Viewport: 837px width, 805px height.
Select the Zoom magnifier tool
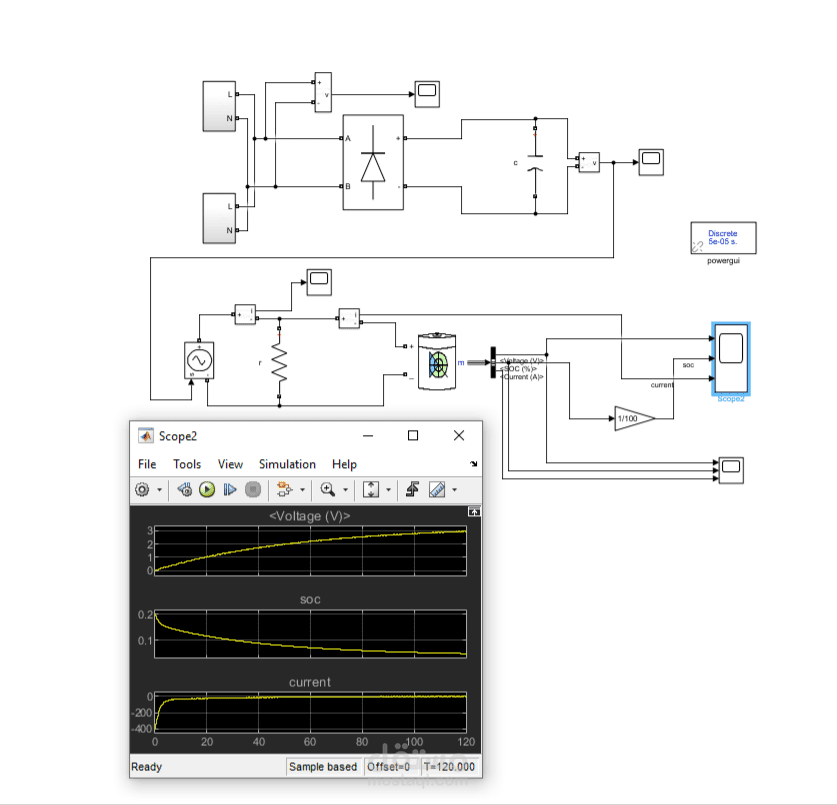point(327,490)
